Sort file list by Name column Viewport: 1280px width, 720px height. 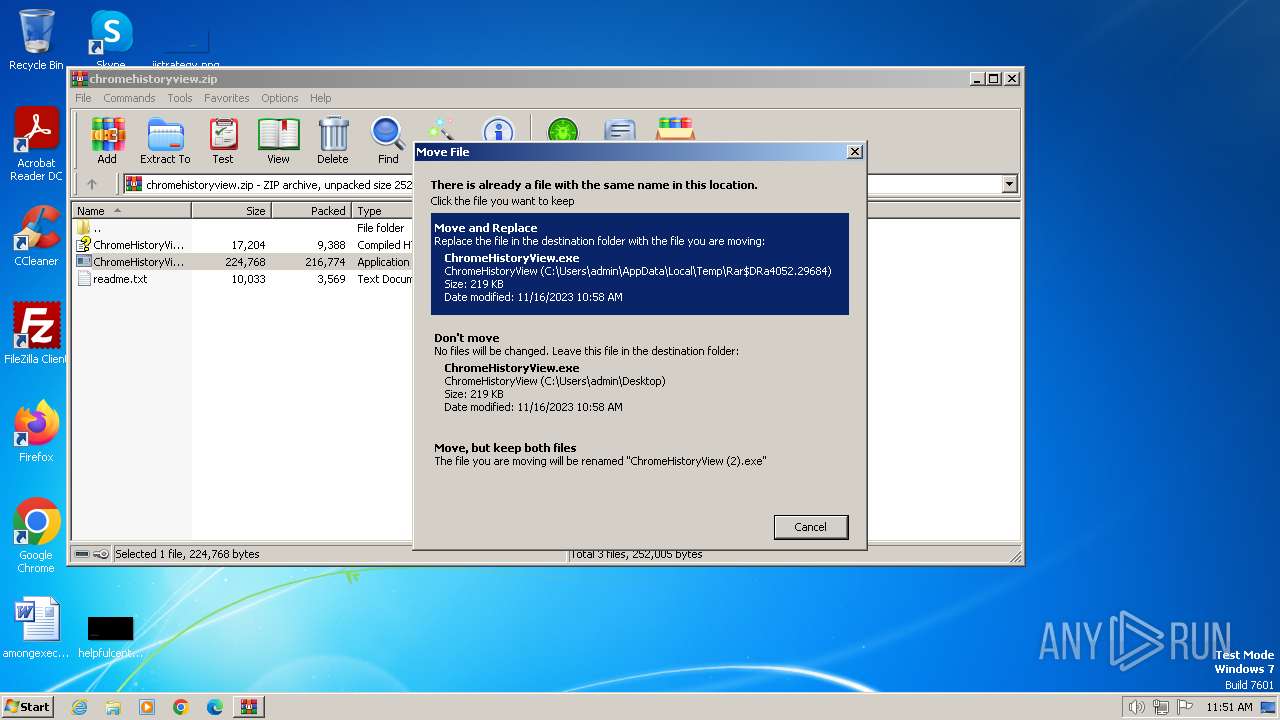click(132, 211)
